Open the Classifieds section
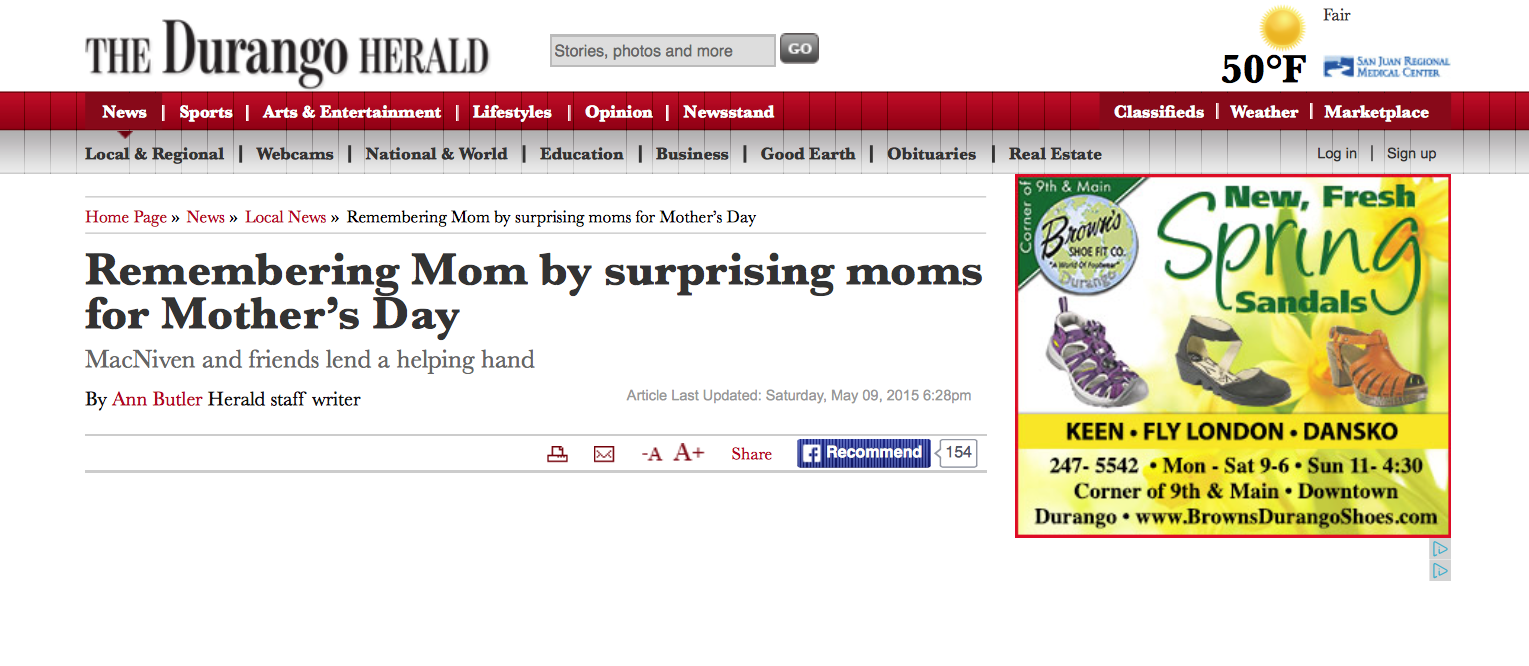The height and width of the screenshot is (666, 1529). coord(1158,112)
